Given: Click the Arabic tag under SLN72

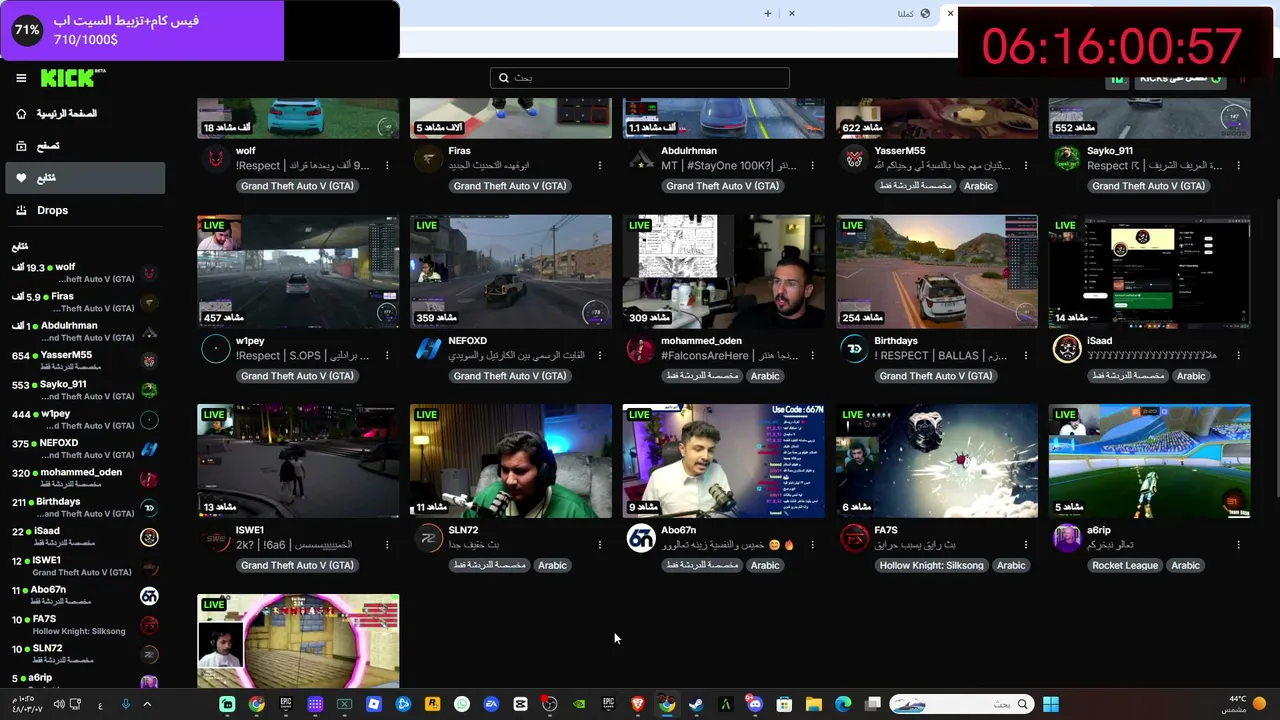Looking at the screenshot, I should tap(552, 565).
